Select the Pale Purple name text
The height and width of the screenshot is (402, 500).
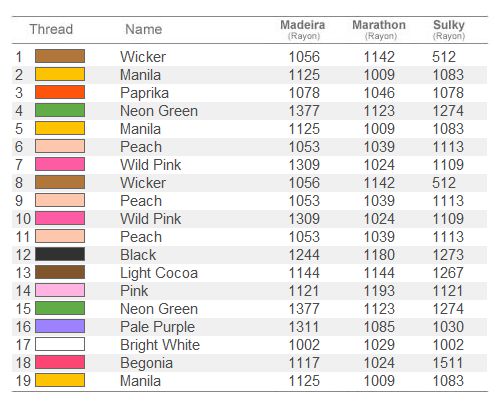coord(157,327)
